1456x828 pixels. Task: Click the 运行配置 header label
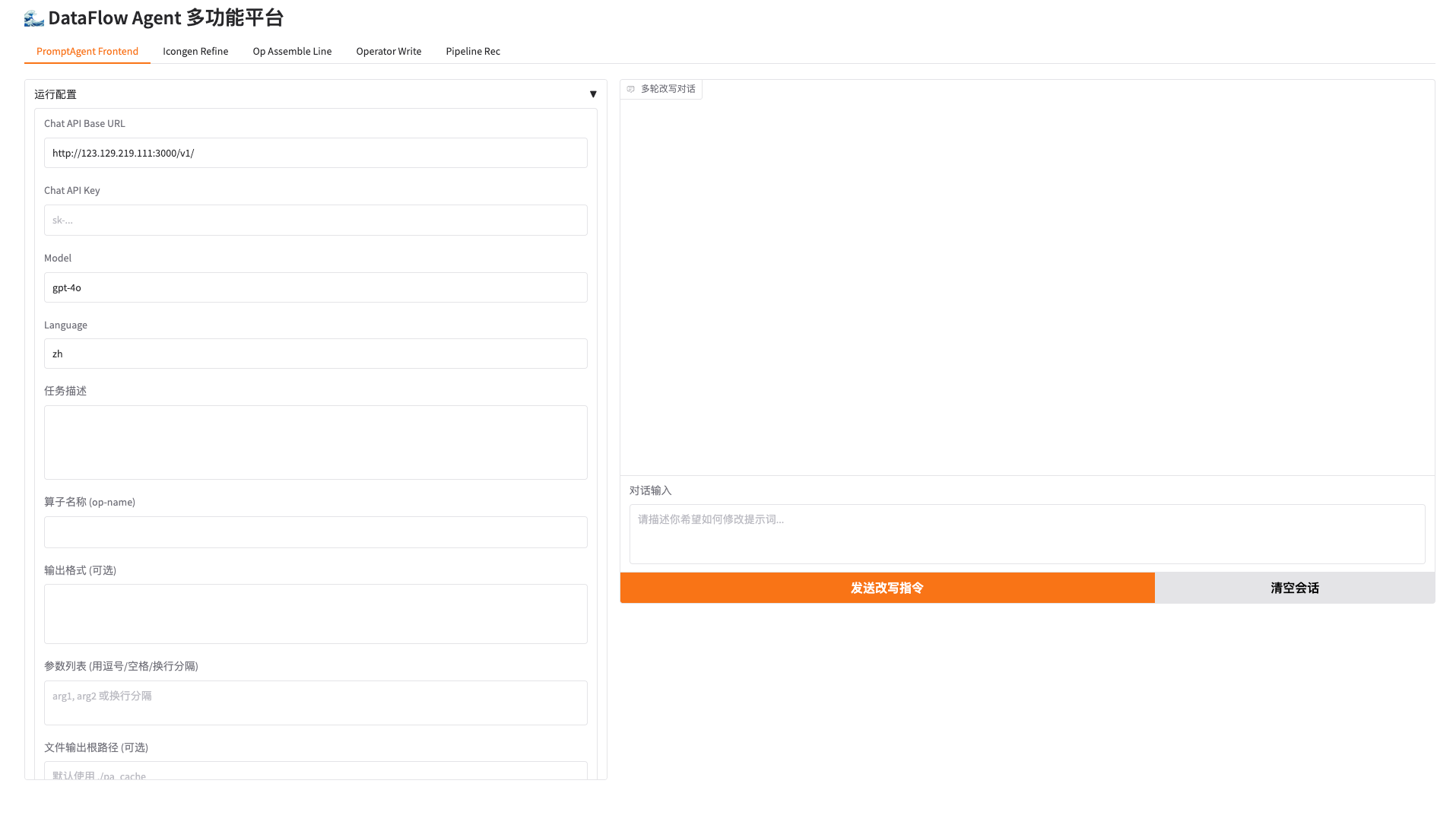(x=56, y=94)
